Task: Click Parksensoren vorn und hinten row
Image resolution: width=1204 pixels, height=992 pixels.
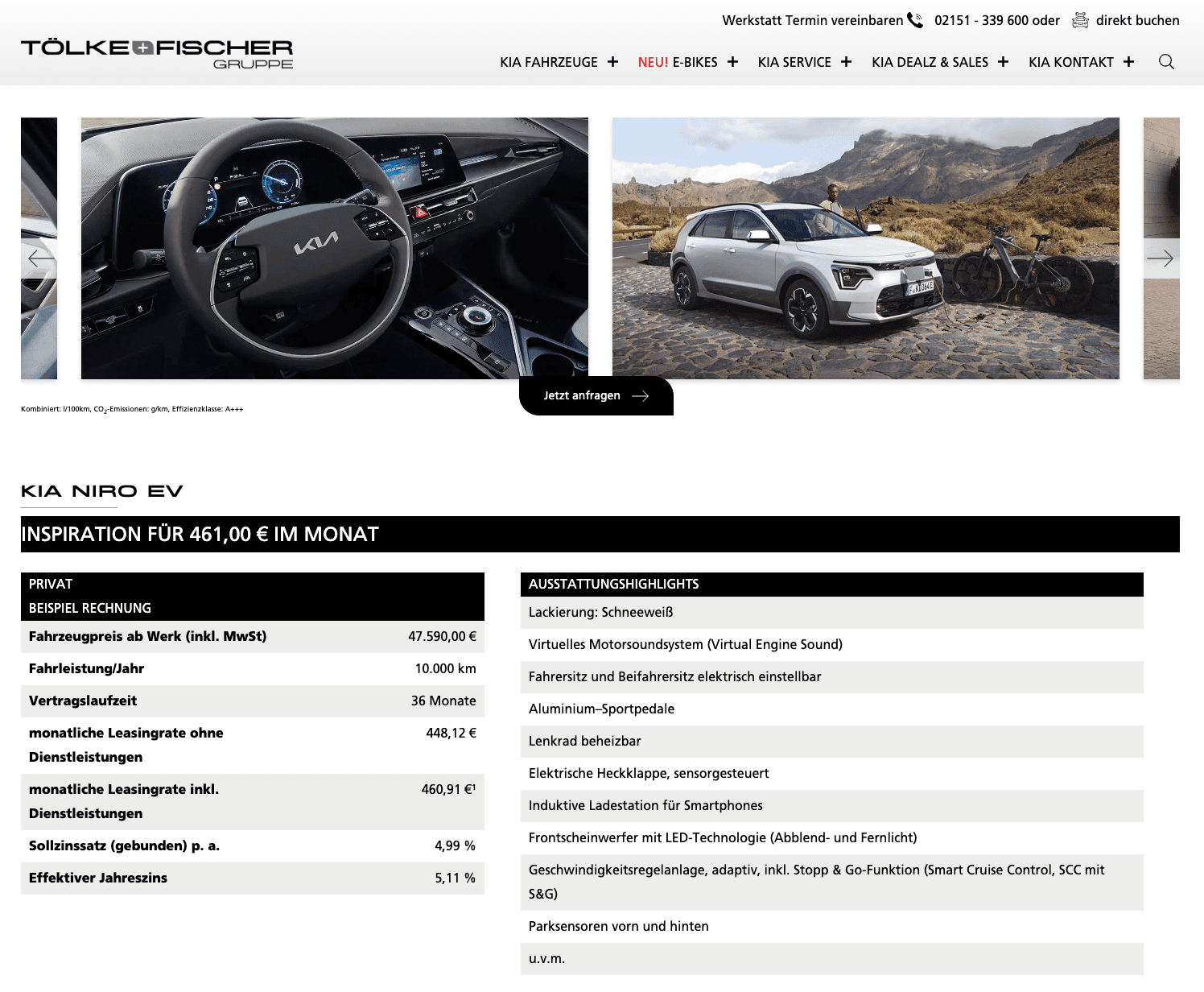Action: [832, 926]
